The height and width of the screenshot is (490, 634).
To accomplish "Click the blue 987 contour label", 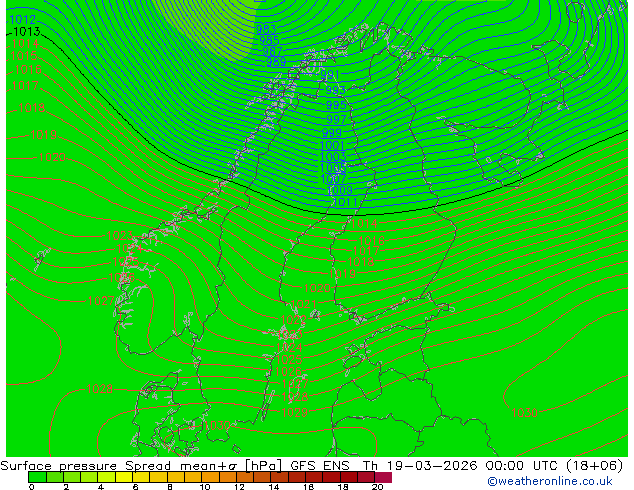I will pyautogui.click(x=273, y=51).
